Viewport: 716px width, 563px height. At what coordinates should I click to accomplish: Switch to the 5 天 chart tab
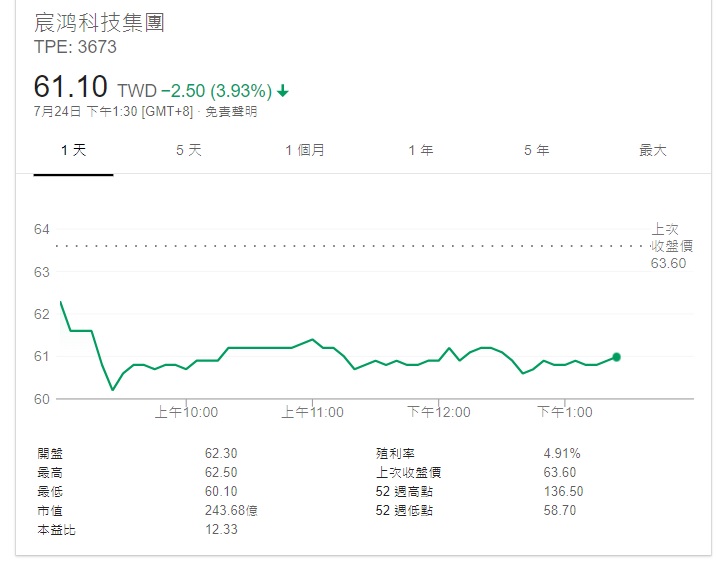[x=189, y=150]
